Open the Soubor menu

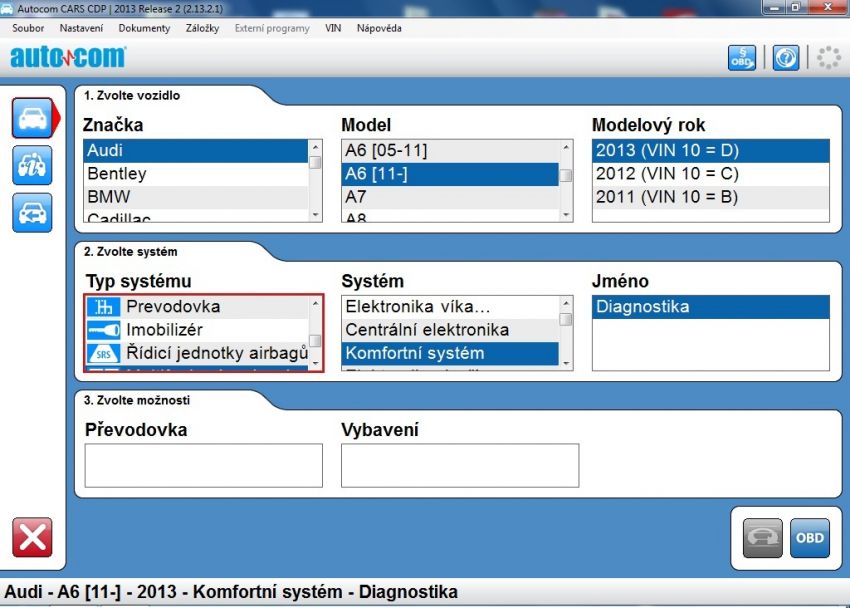(28, 28)
